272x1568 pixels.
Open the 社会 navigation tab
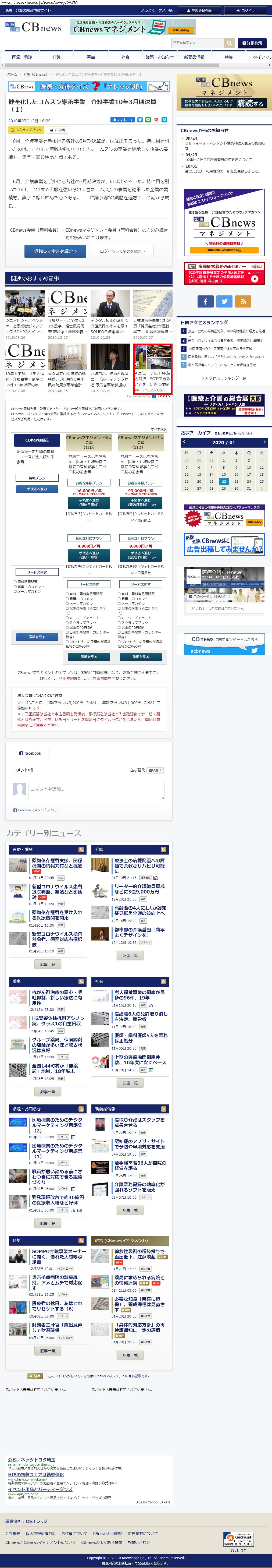[125, 57]
